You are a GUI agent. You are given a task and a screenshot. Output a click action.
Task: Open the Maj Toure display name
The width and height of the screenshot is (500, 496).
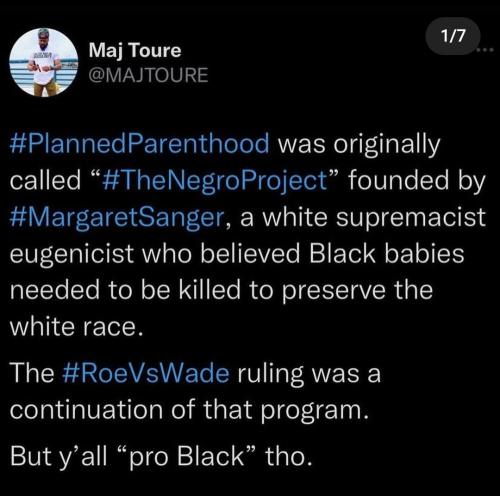(x=135, y=52)
